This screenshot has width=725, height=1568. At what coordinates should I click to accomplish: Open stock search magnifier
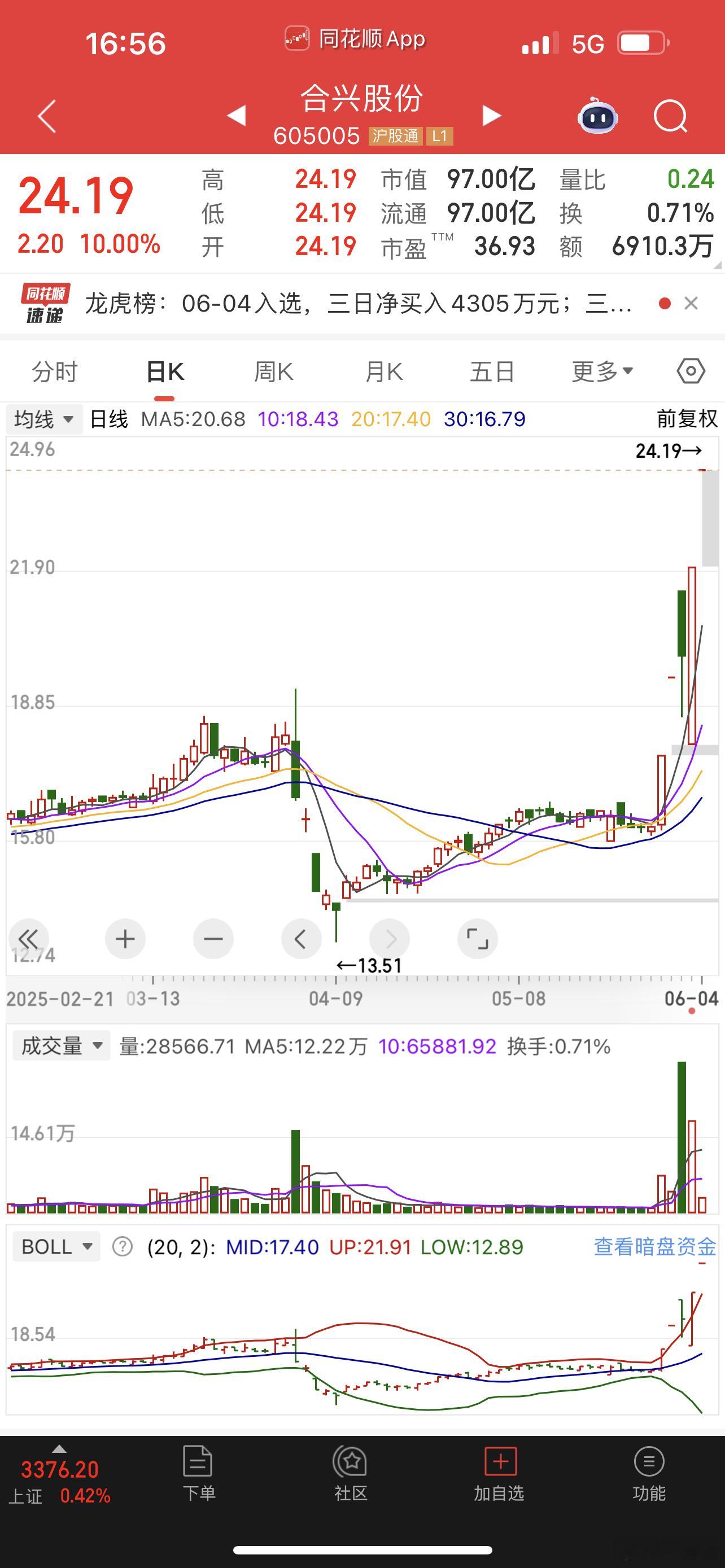point(670,116)
